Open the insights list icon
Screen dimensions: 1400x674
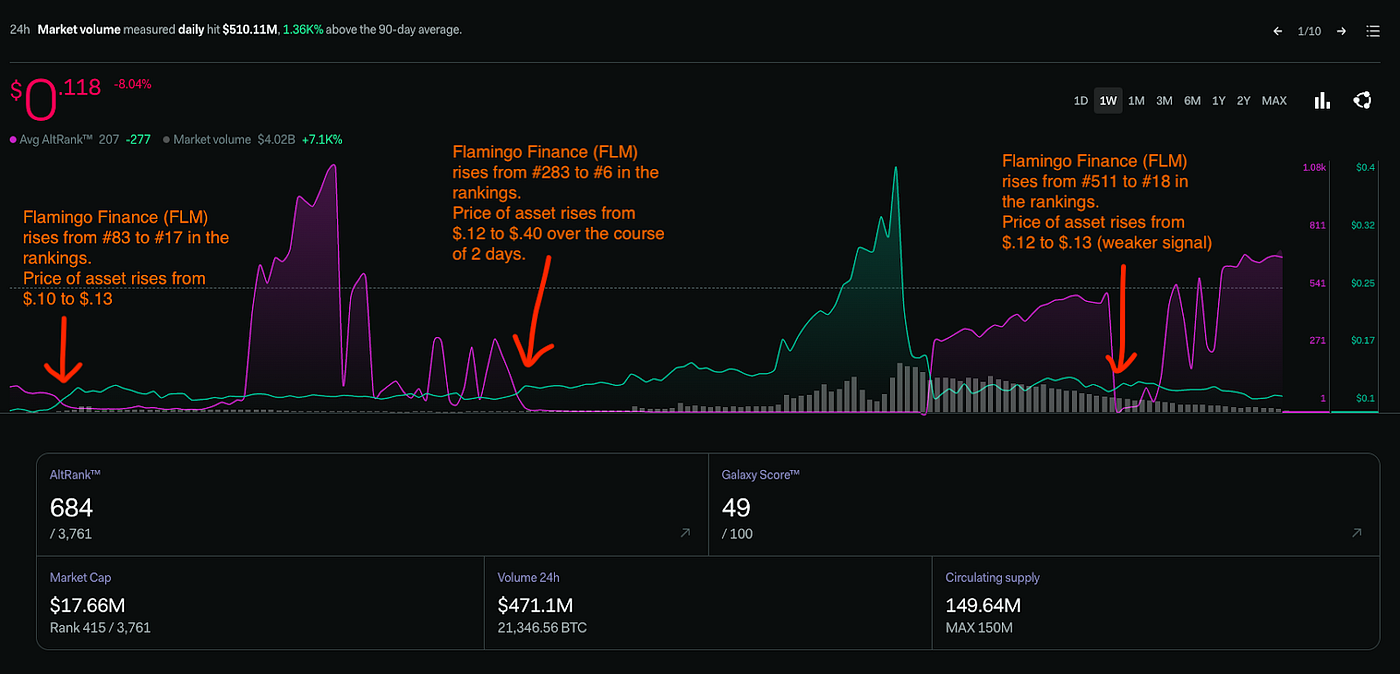point(1373,31)
